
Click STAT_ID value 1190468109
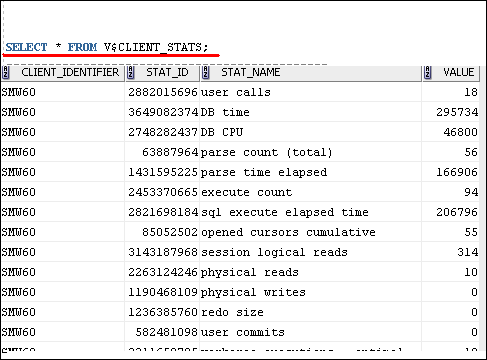click(x=163, y=292)
